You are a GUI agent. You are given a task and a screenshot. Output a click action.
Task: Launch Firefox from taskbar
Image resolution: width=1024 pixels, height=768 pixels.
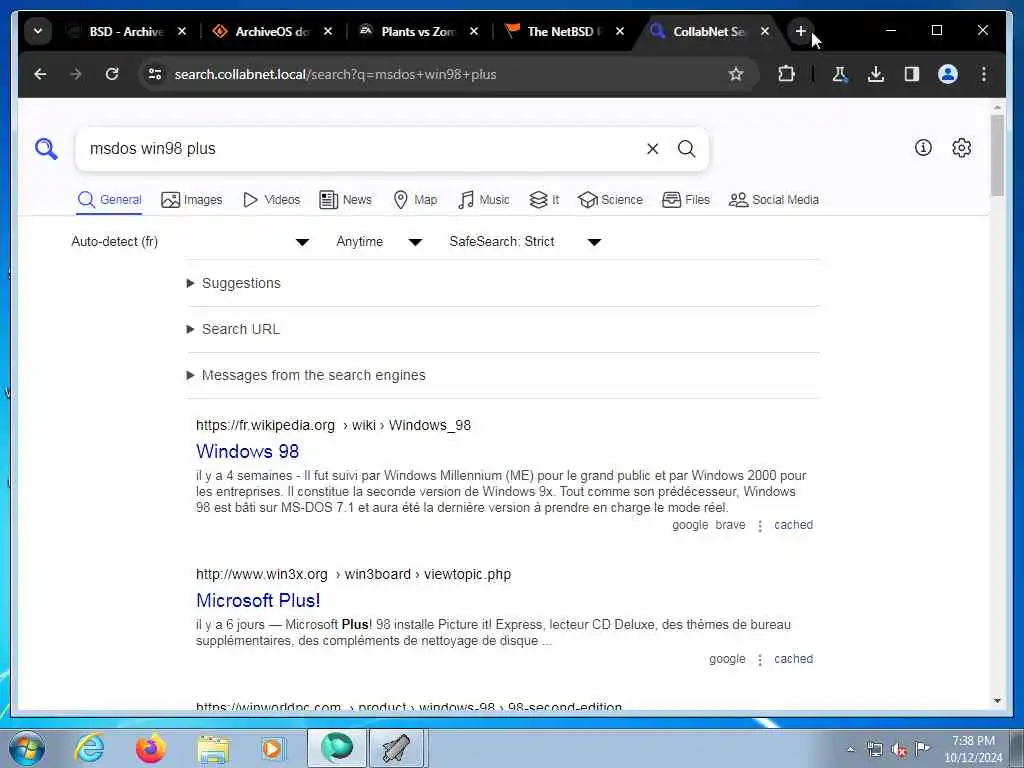pyautogui.click(x=150, y=748)
